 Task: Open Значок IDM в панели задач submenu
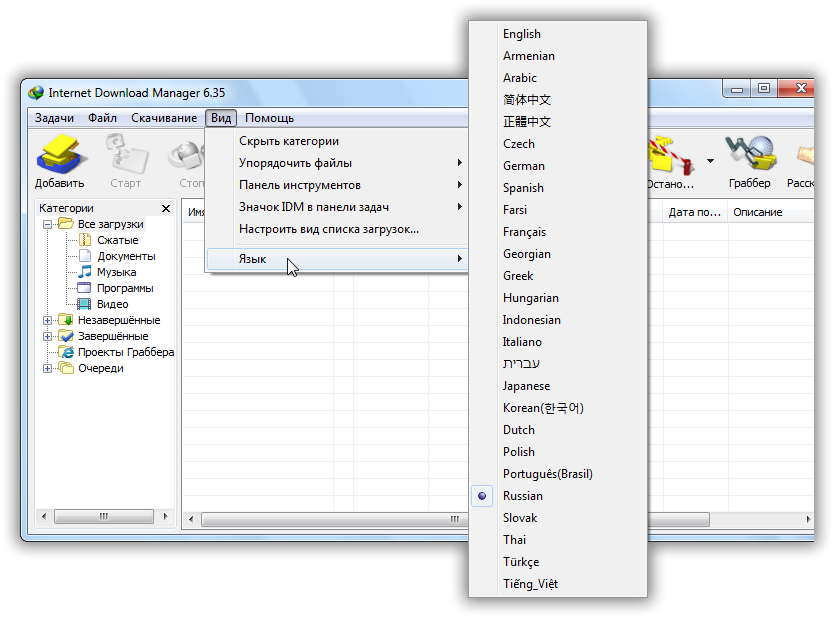(x=337, y=207)
